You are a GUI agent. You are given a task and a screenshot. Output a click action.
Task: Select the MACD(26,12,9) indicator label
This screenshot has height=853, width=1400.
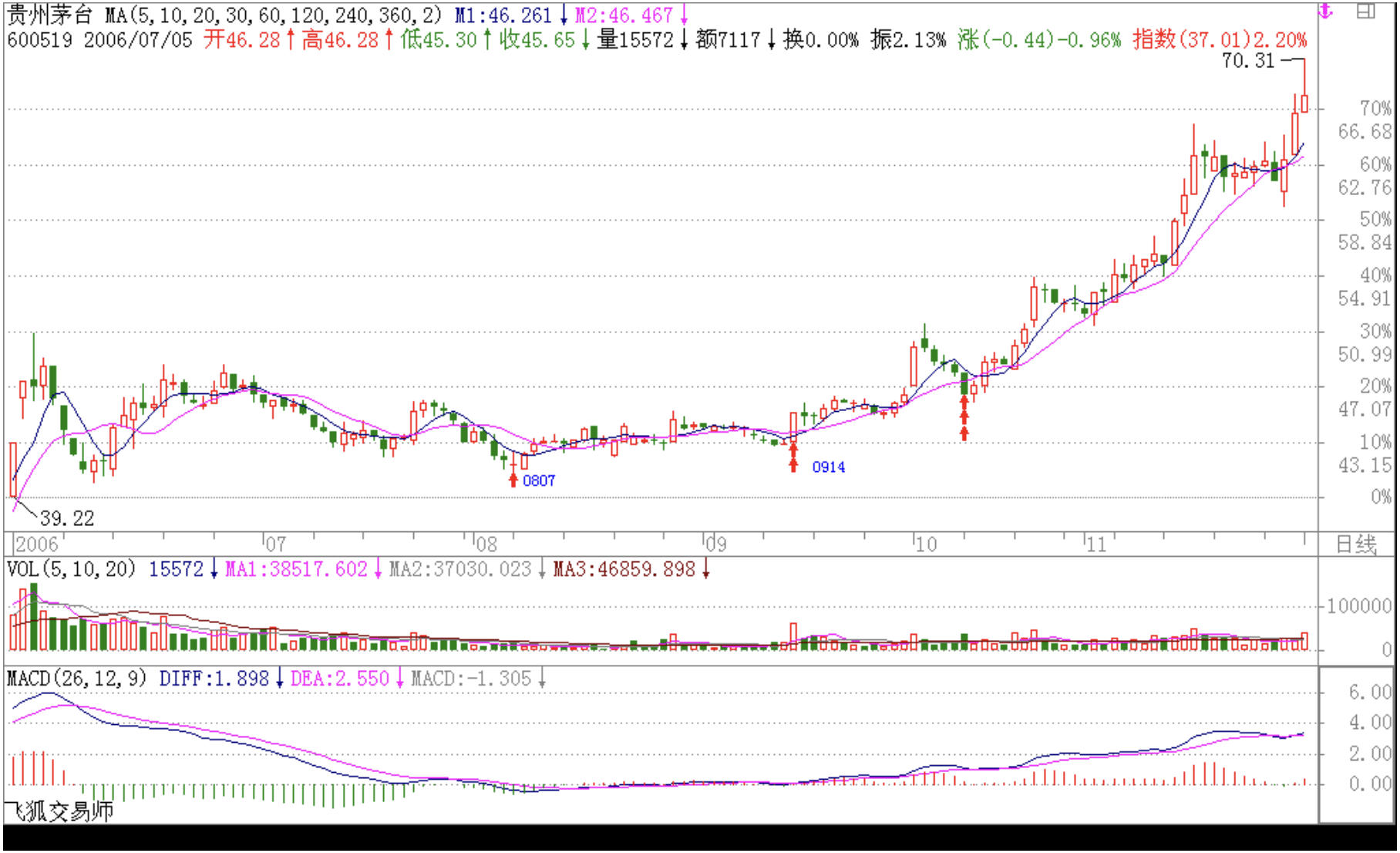[x=76, y=679]
